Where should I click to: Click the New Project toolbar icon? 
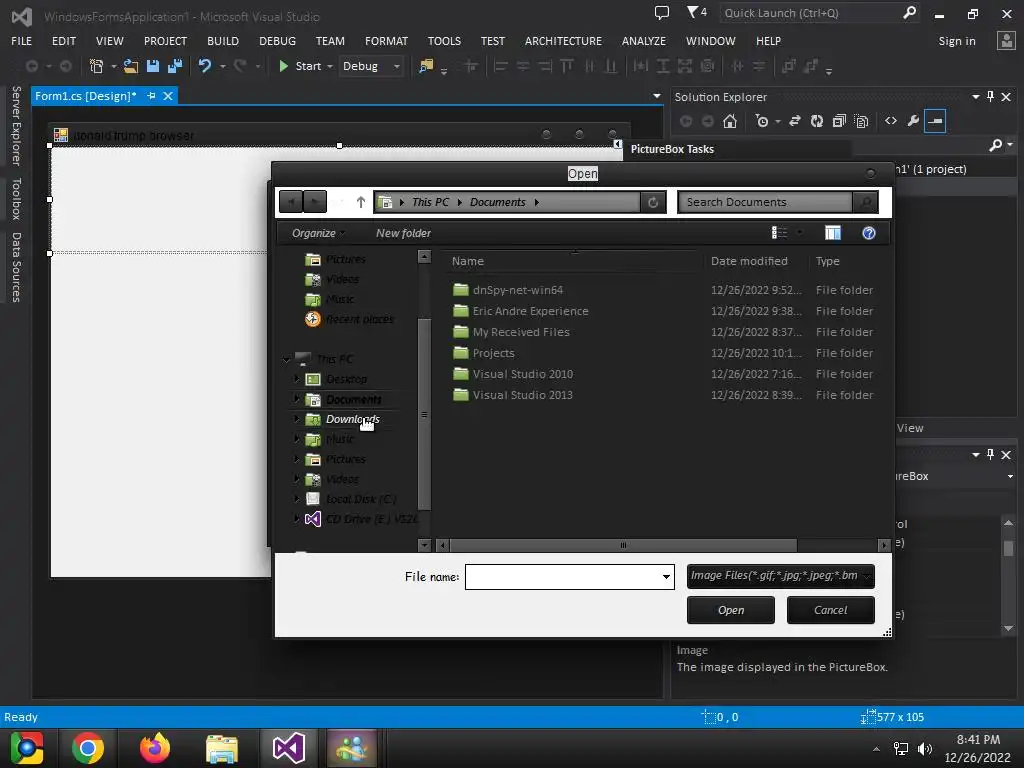[x=97, y=66]
